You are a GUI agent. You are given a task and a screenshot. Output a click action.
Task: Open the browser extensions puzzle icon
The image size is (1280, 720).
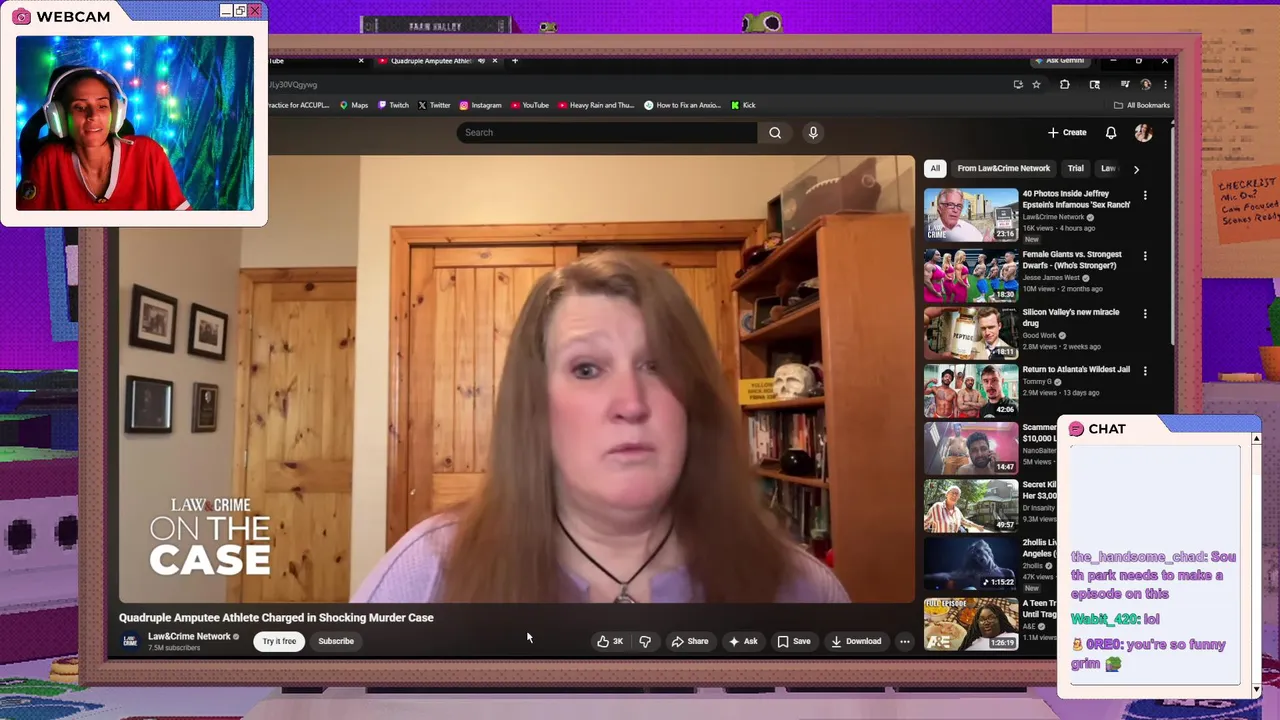(x=1064, y=85)
